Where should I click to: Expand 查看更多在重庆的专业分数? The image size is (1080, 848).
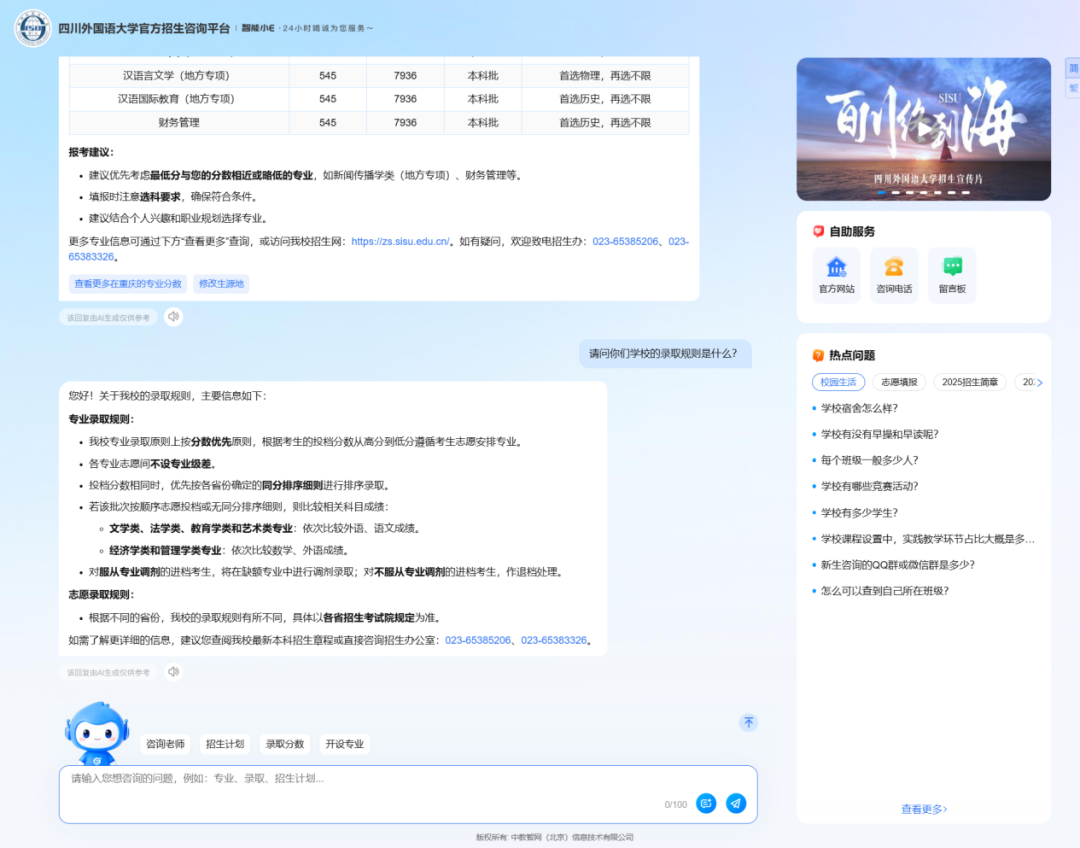click(128, 284)
